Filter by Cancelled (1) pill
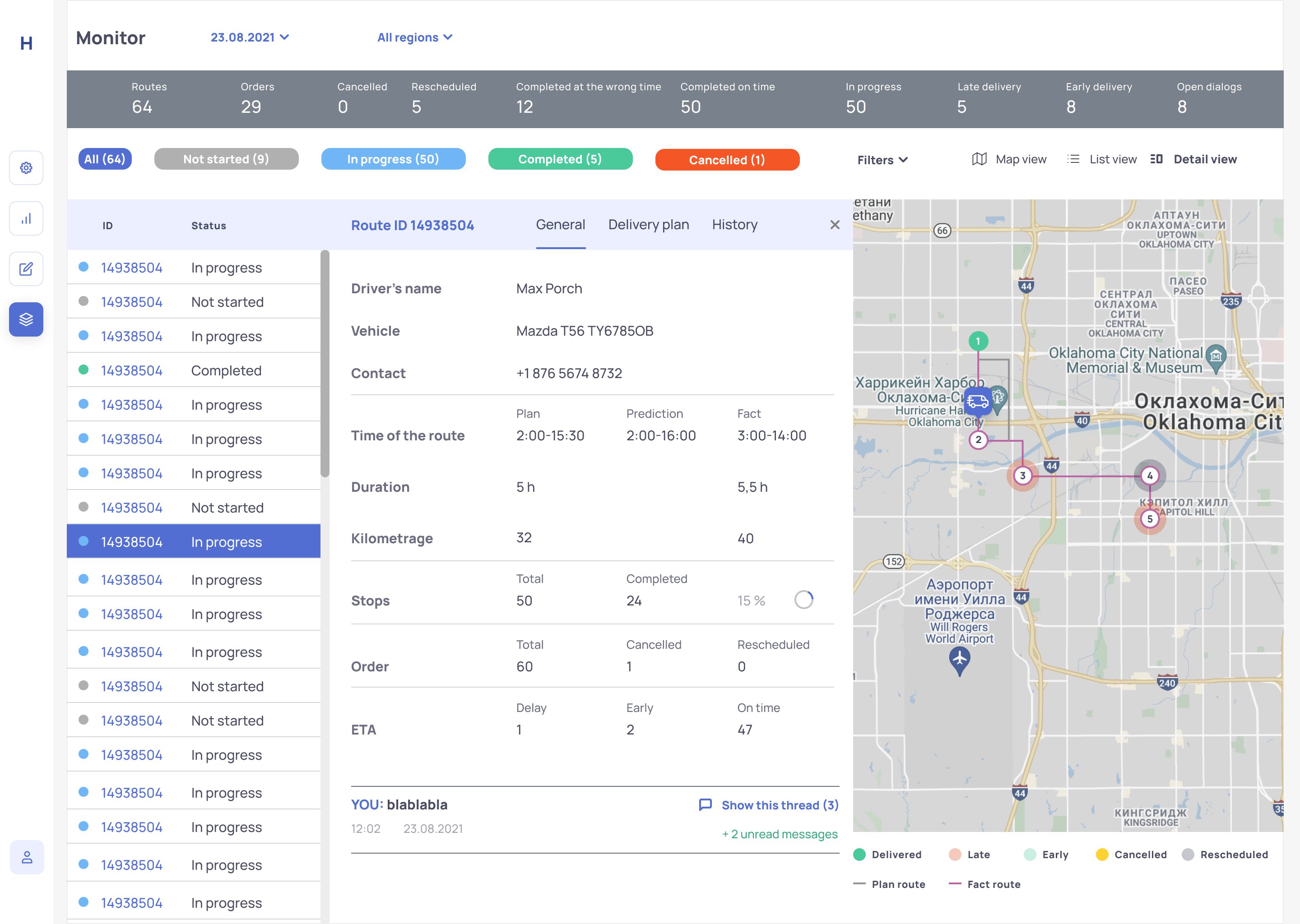Screen dimensions: 1300x924 tap(727, 160)
